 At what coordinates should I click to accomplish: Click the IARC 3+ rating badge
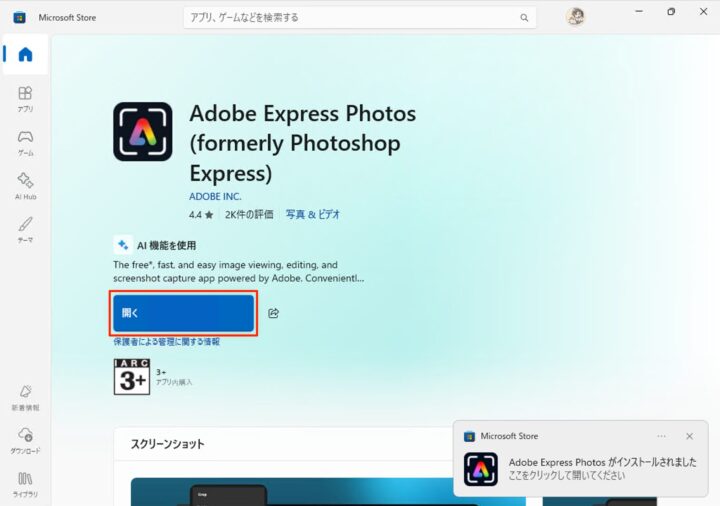131,376
